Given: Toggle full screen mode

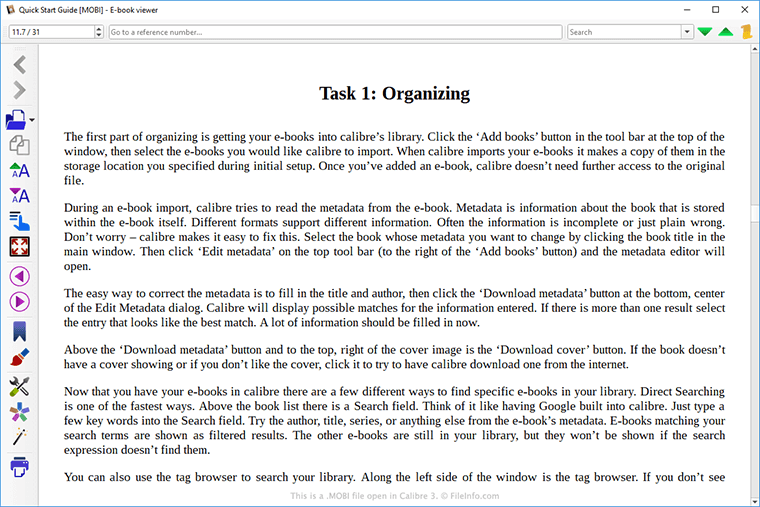Looking at the screenshot, I should pos(19,246).
